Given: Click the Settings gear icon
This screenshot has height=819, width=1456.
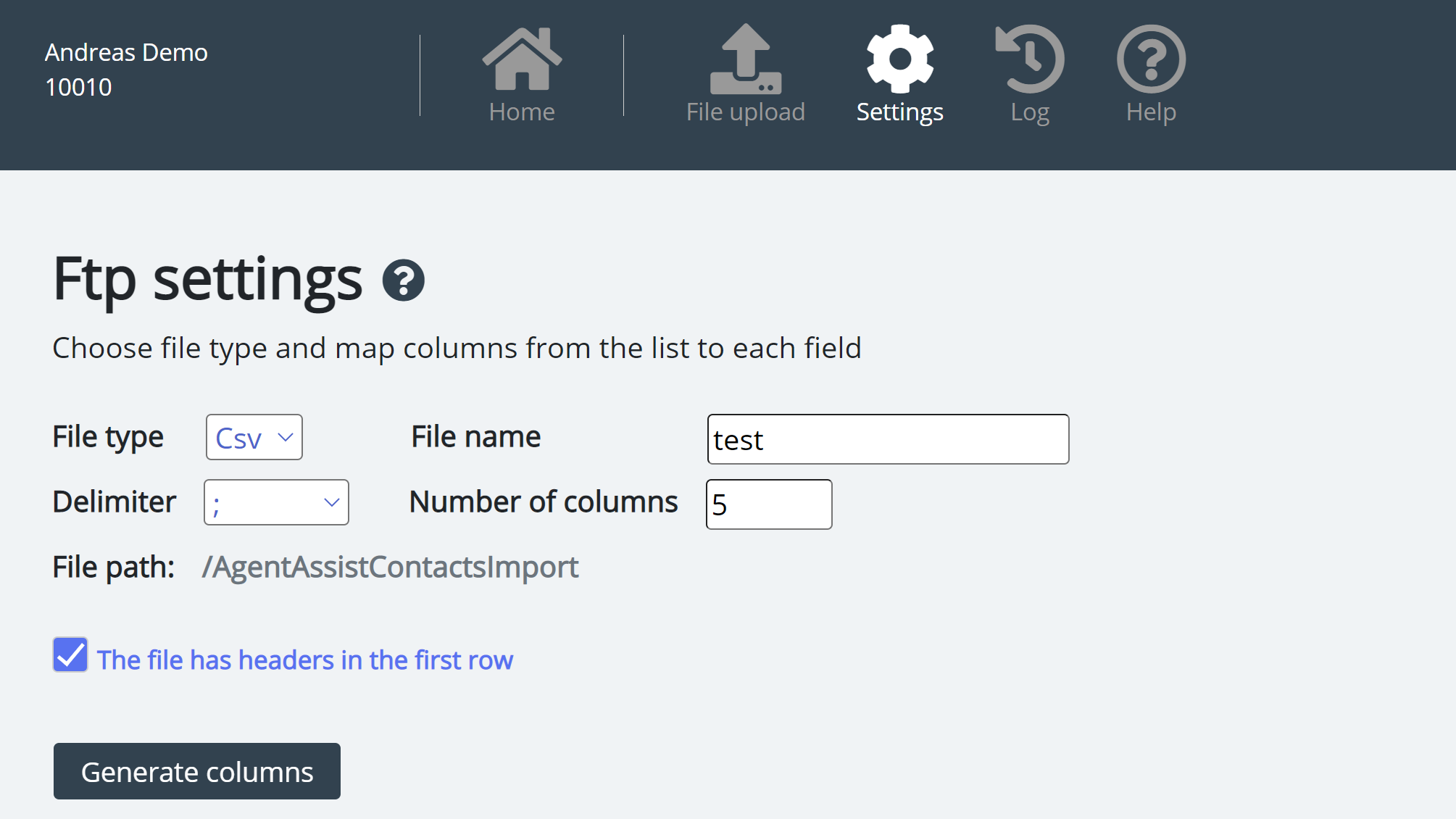Looking at the screenshot, I should (899, 59).
